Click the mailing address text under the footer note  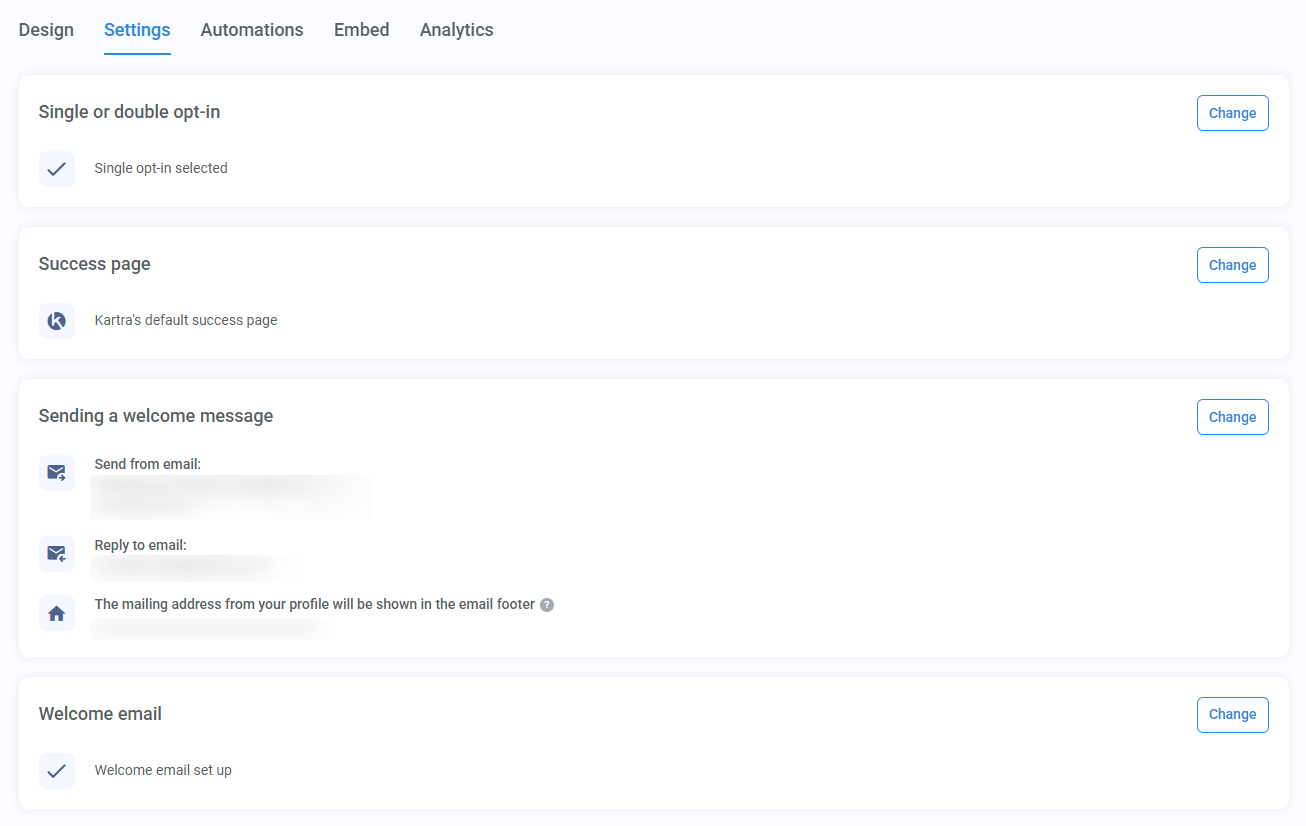click(208, 628)
